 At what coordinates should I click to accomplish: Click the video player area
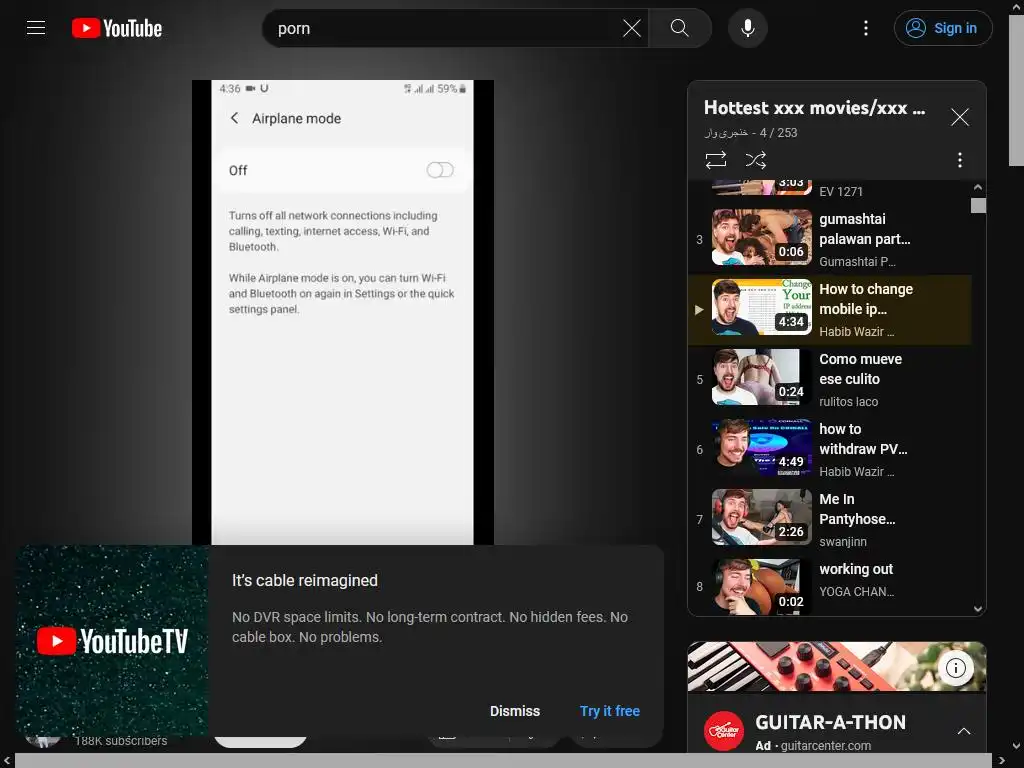pos(342,312)
